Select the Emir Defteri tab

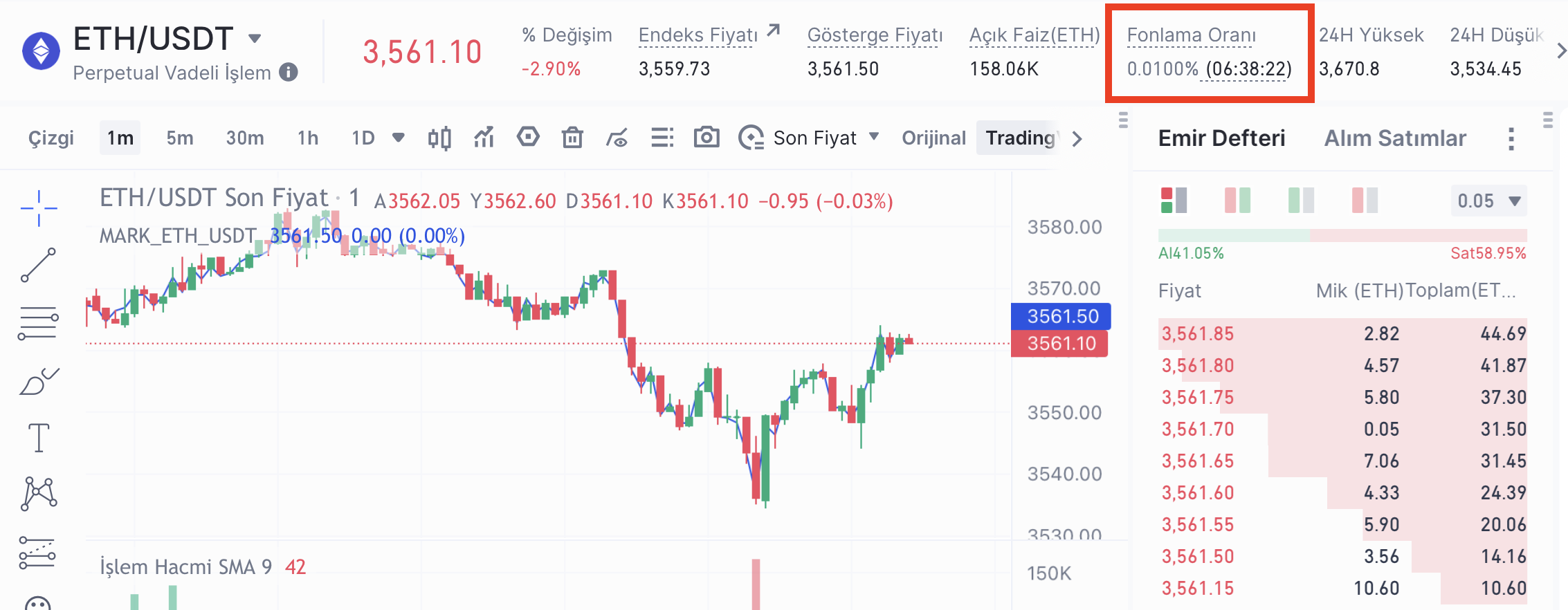(x=1221, y=138)
